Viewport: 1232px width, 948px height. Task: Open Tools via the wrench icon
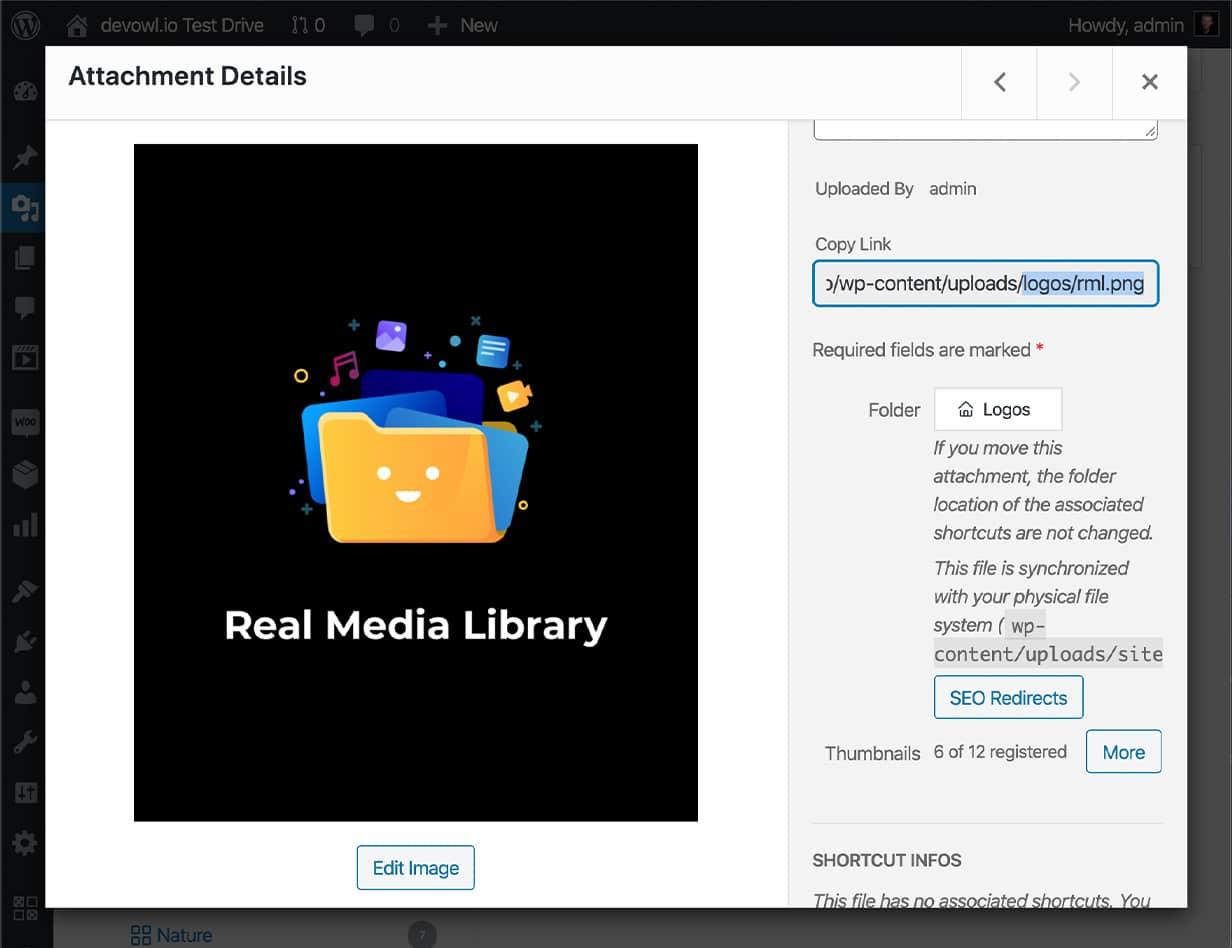(24, 742)
